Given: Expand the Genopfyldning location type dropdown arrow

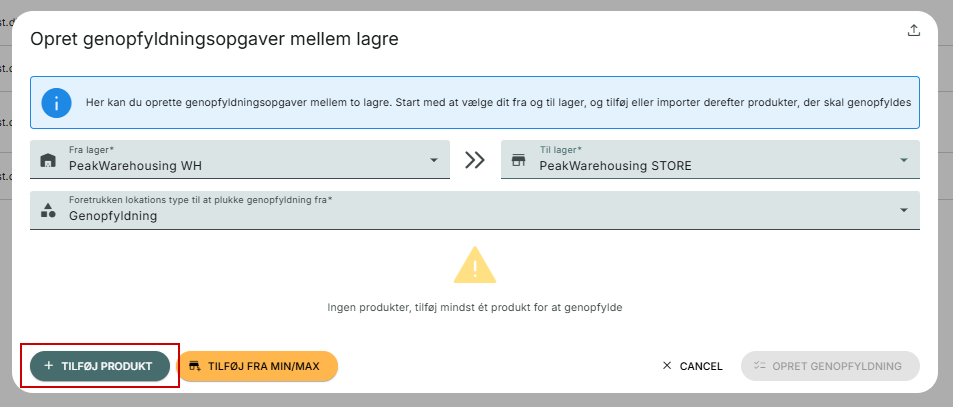Looking at the screenshot, I should pos(904,210).
